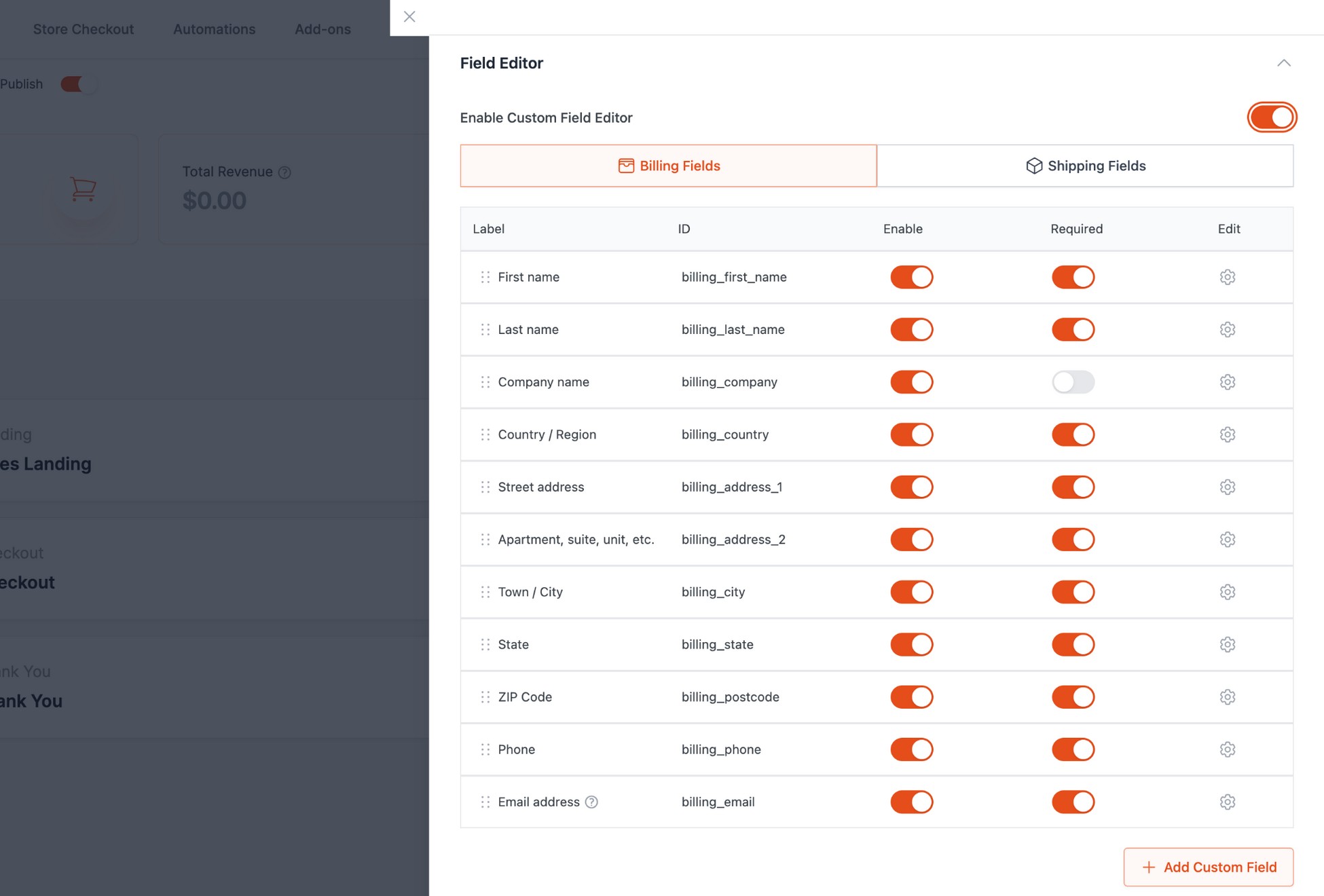Open settings gear for Street address field

(1227, 487)
